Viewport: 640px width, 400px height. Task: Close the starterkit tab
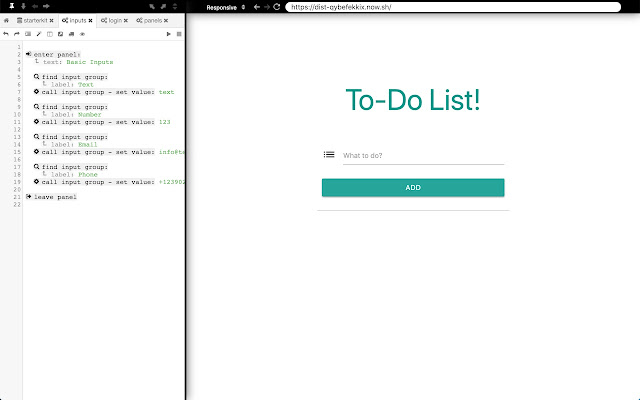pyautogui.click(x=51, y=20)
